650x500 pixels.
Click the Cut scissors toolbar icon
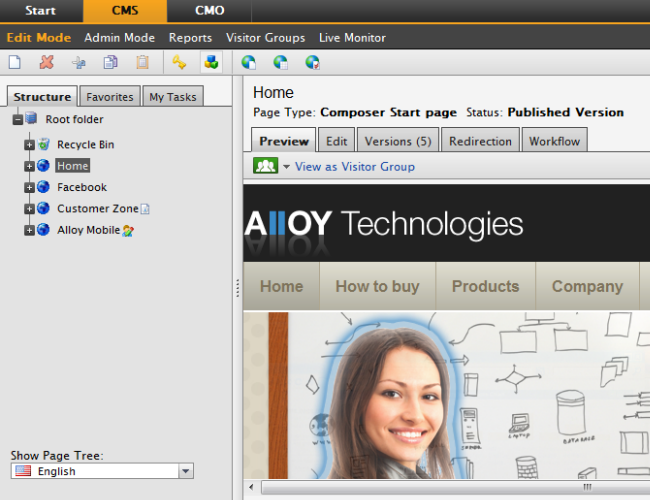(78, 62)
